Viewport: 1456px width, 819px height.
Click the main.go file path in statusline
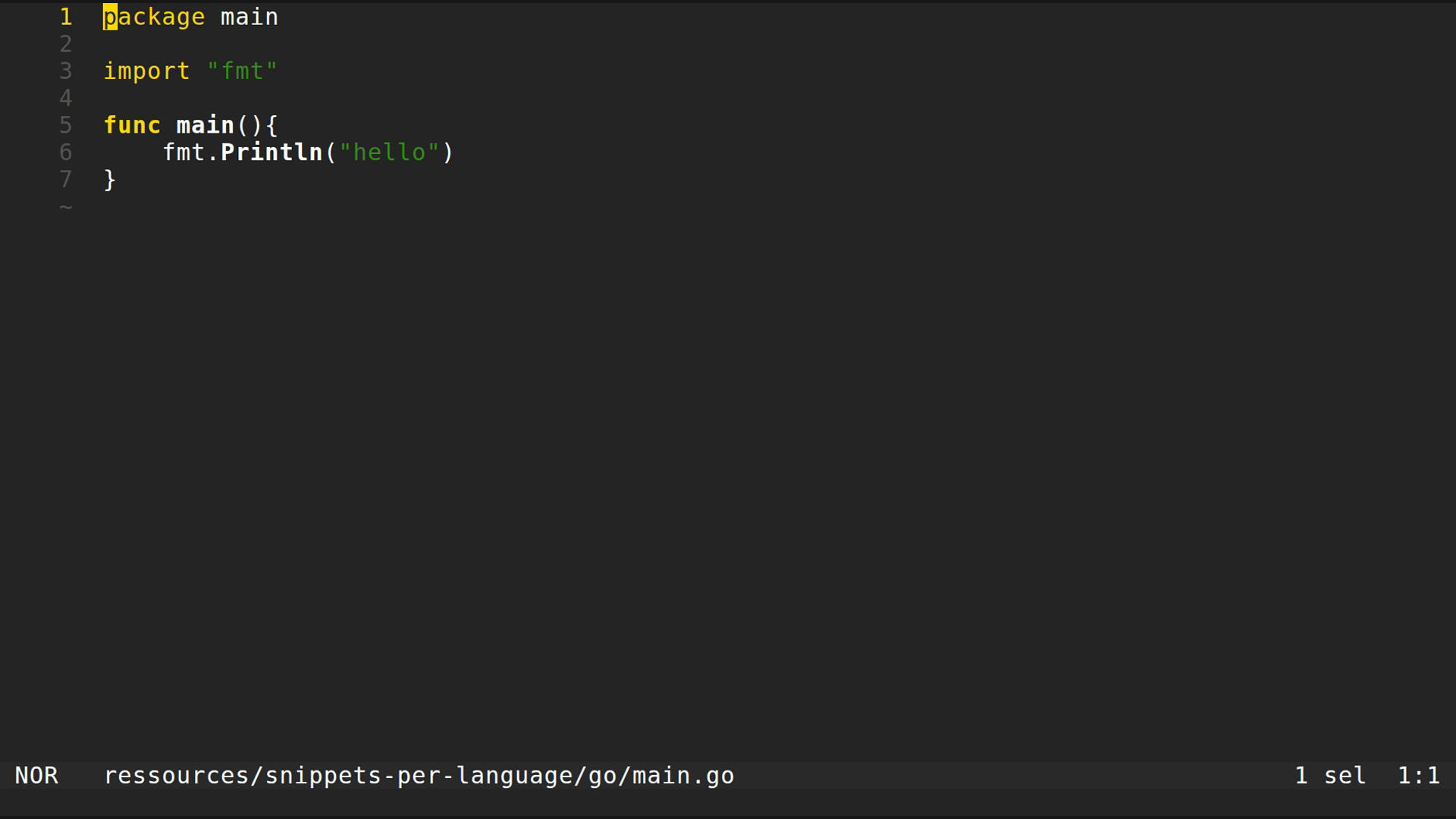click(x=419, y=776)
